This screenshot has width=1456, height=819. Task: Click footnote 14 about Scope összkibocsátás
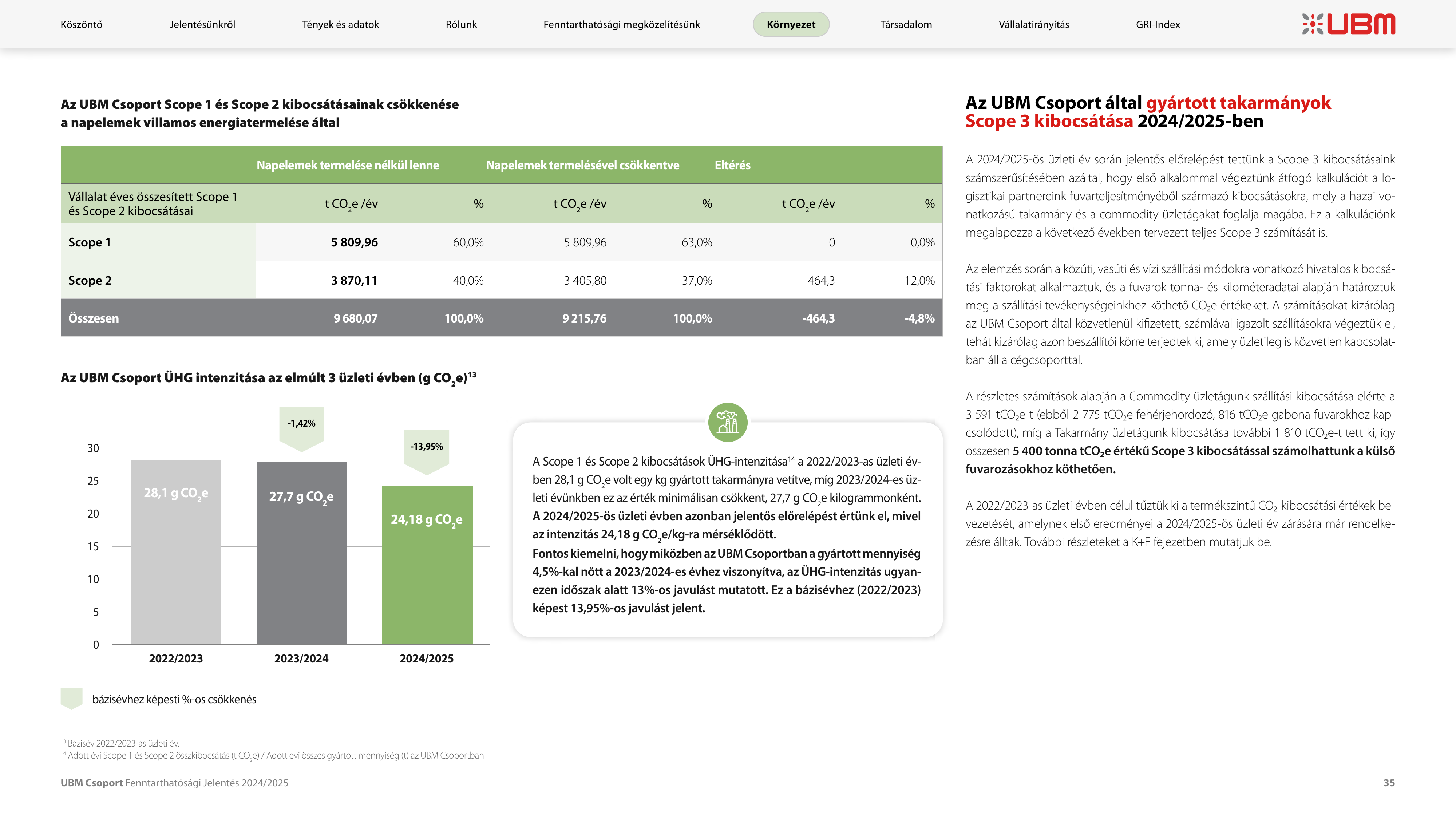pos(272,756)
